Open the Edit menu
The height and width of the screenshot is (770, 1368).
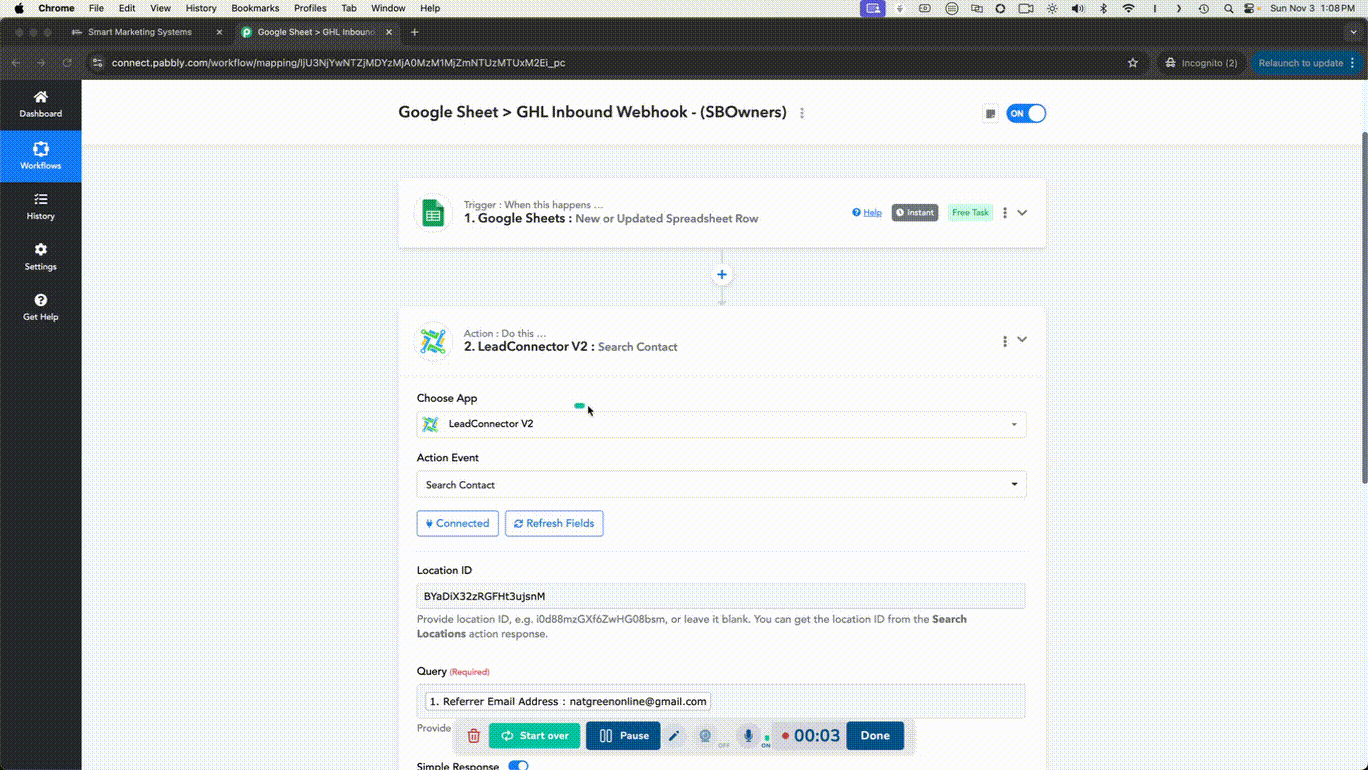click(x=127, y=8)
